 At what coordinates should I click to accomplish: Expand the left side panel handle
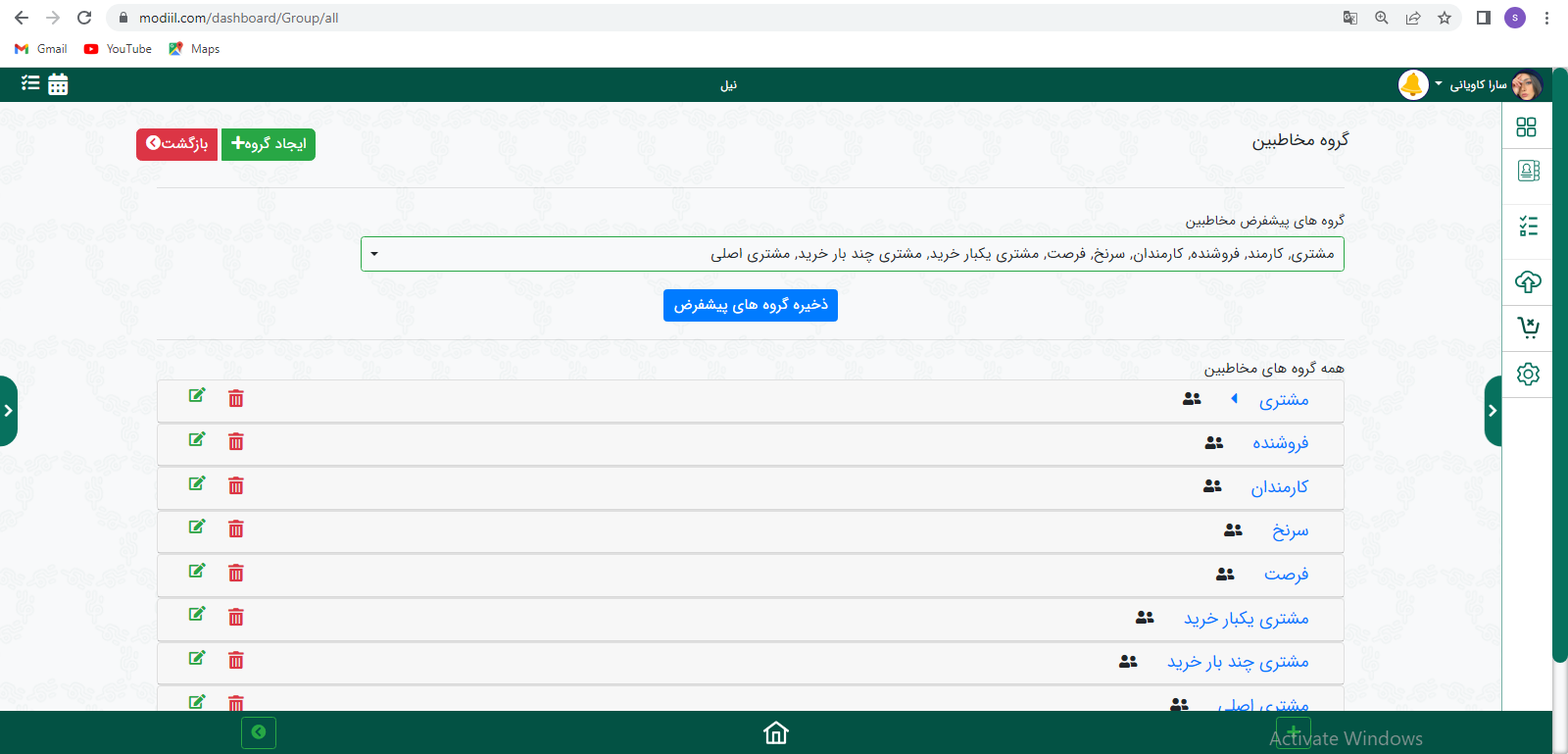pos(8,411)
